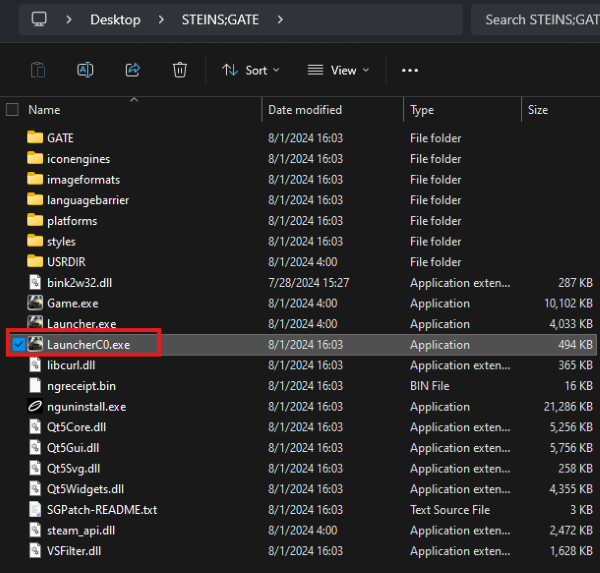This screenshot has height=573, width=600.
Task: Select the file name Game.exe
Action: click(x=73, y=304)
